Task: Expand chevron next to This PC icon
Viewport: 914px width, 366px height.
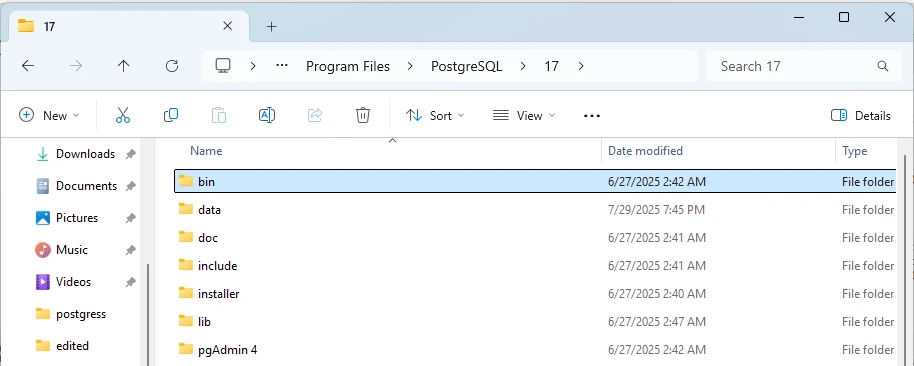Action: tap(253, 66)
